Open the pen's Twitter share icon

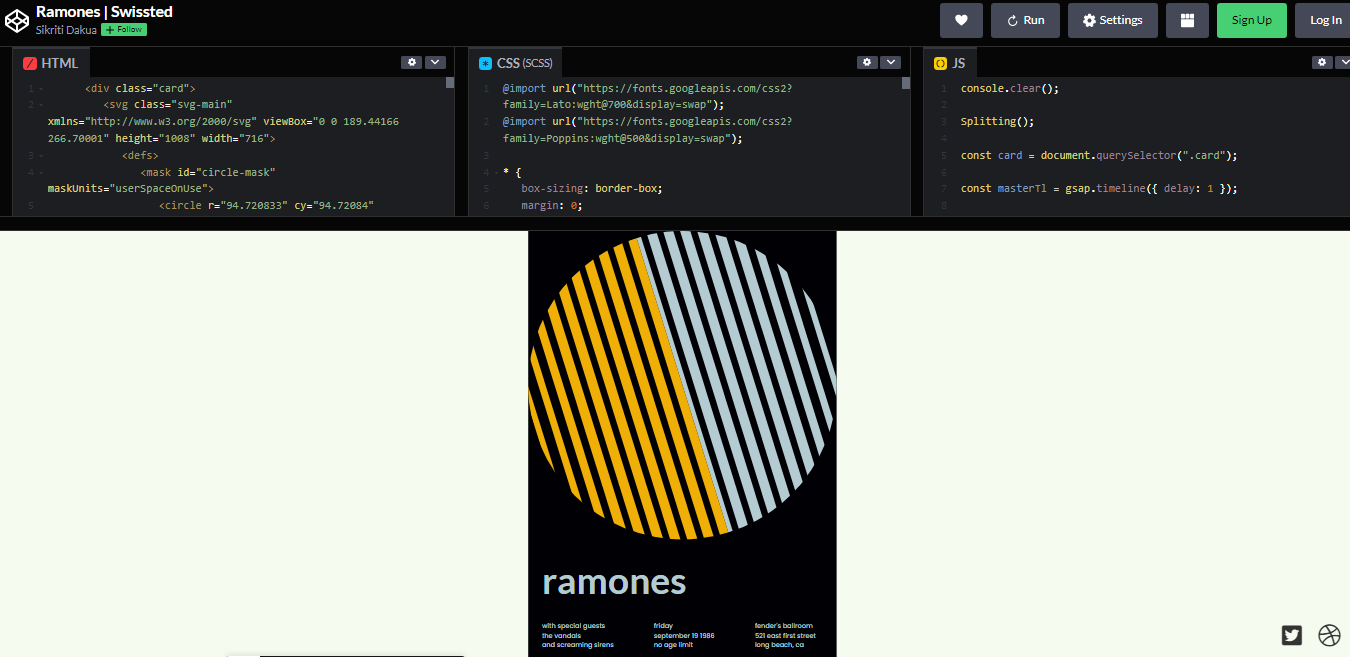tap(1291, 635)
